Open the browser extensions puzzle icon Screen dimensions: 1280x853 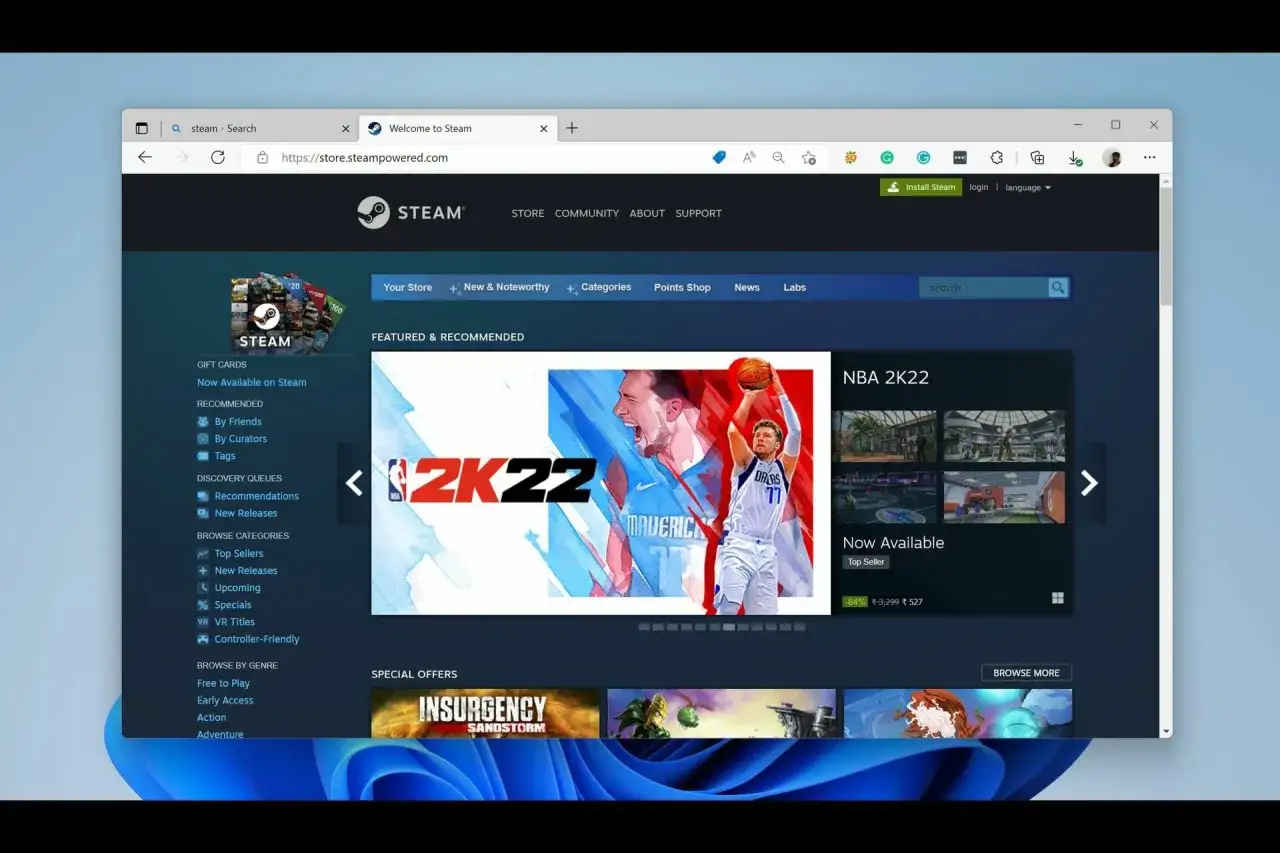[x=997, y=157]
